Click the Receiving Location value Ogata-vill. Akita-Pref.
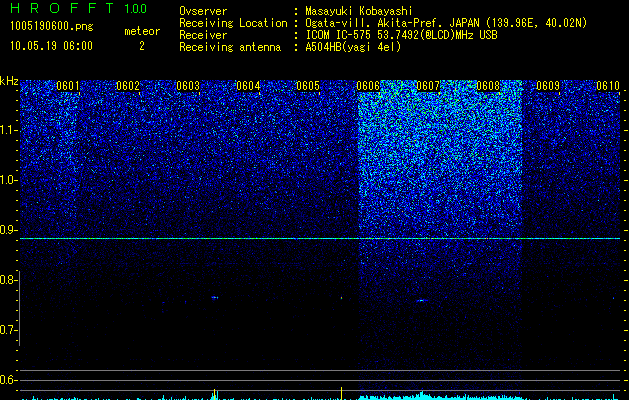This screenshot has width=629, height=400. point(375,23)
